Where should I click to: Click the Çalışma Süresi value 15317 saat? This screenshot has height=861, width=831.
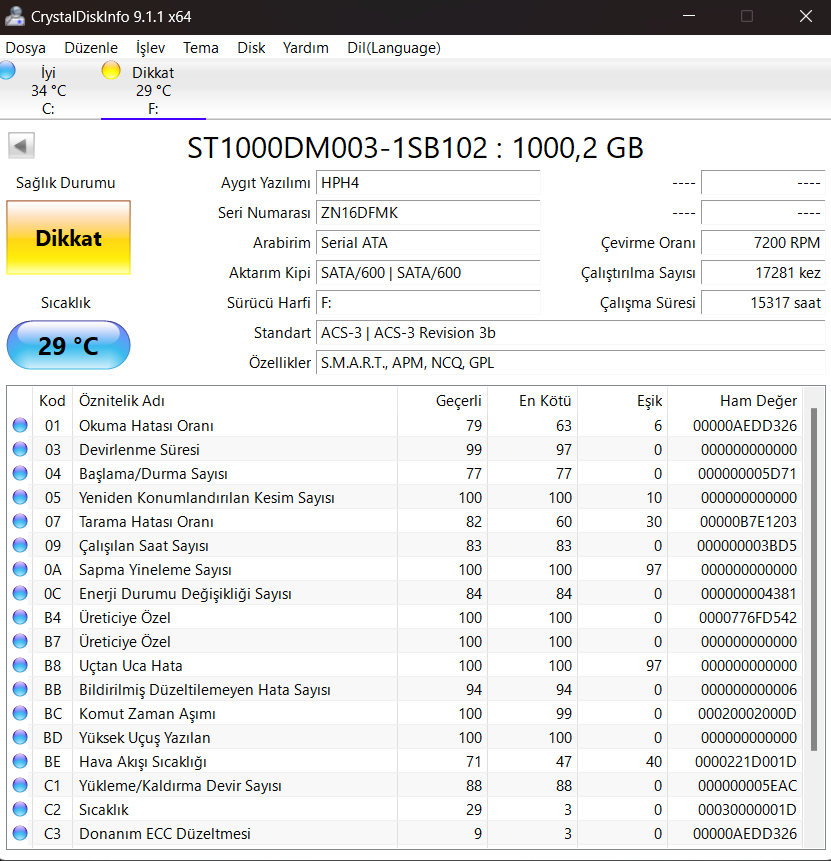pos(763,303)
